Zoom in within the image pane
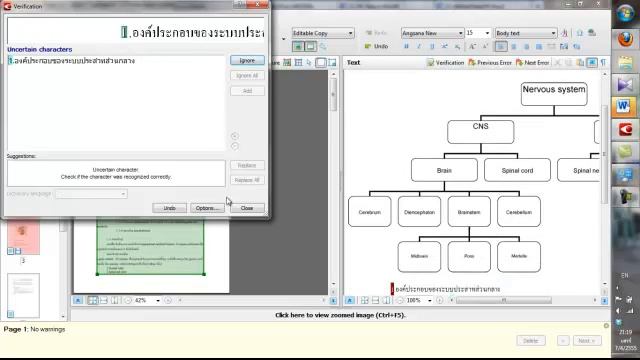640x360 pixels. point(168,300)
